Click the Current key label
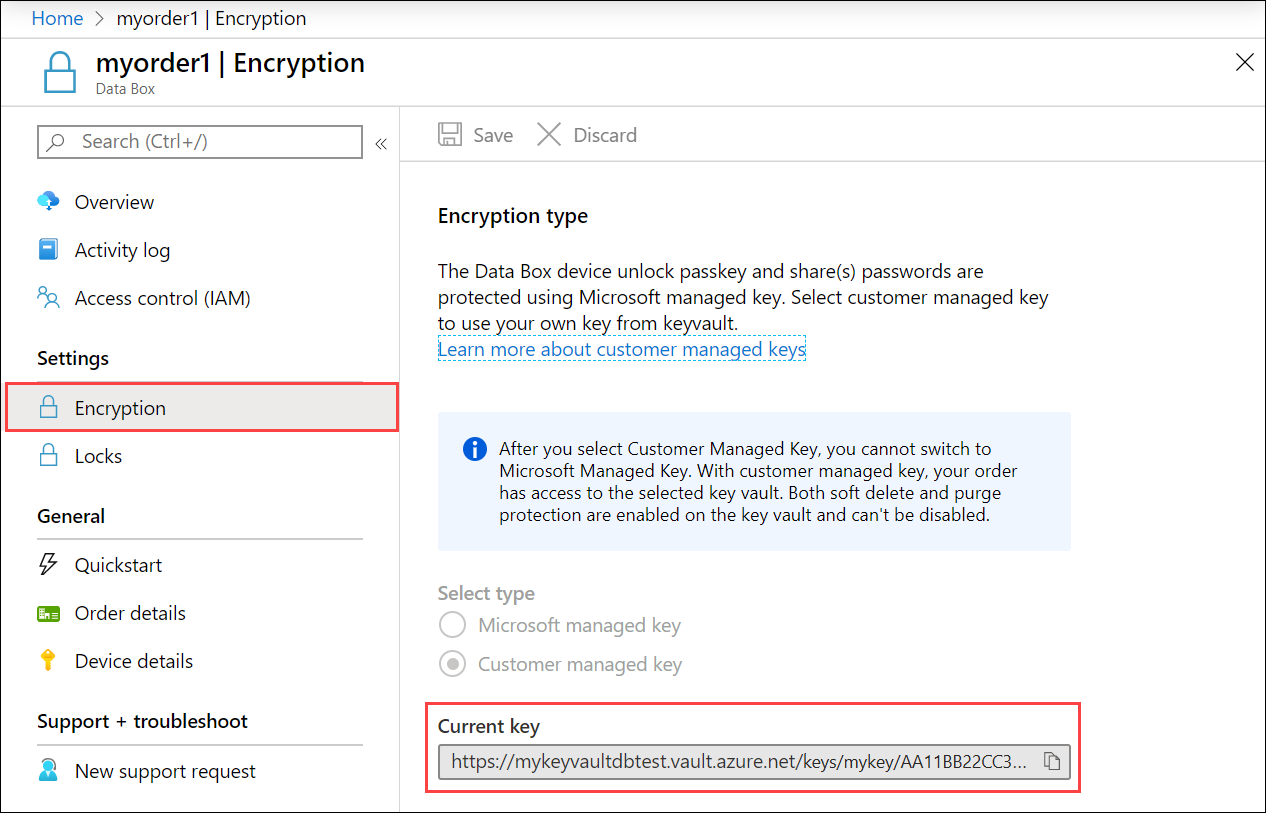This screenshot has width=1266, height=813. click(489, 727)
